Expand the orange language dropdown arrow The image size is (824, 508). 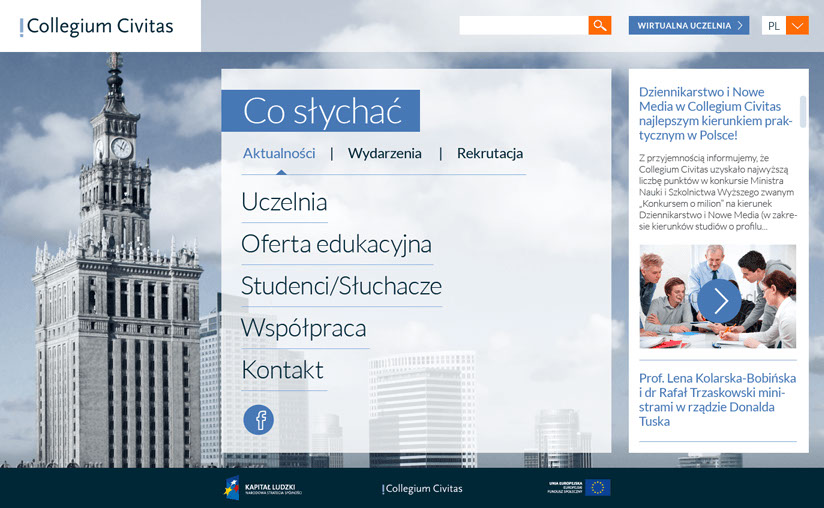click(x=797, y=25)
